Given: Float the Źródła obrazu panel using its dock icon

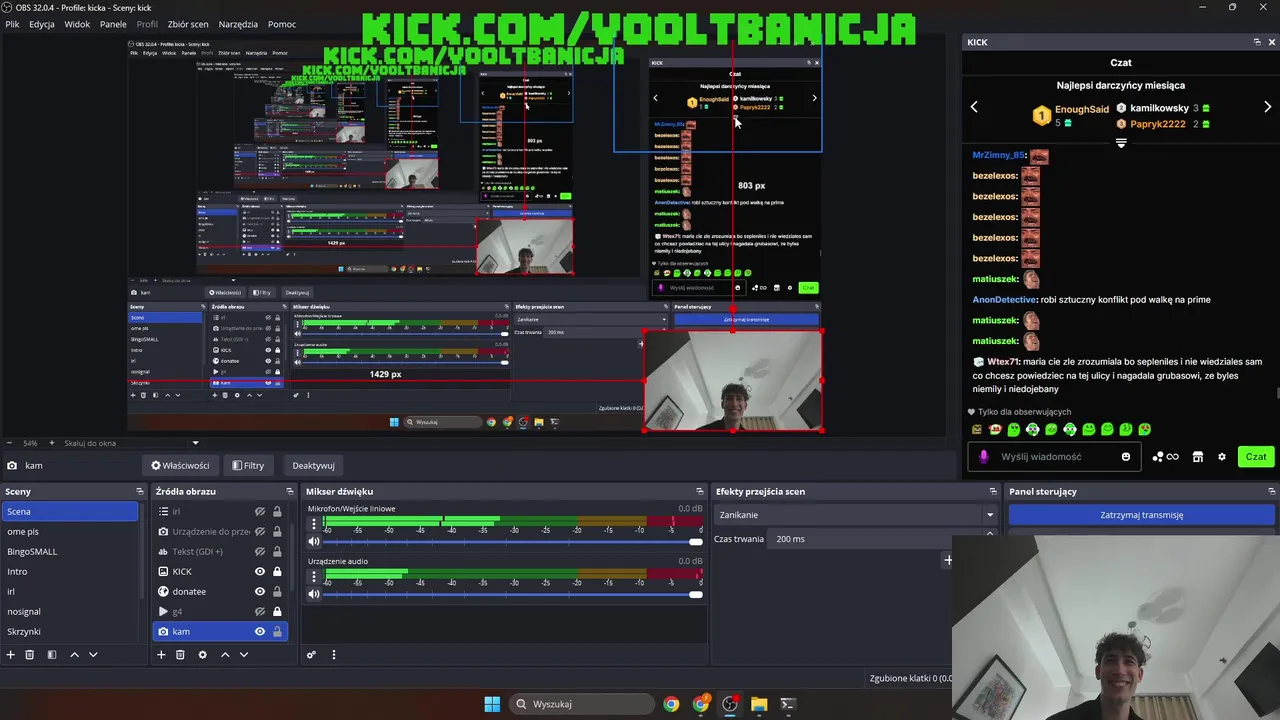Looking at the screenshot, I should tap(290, 491).
